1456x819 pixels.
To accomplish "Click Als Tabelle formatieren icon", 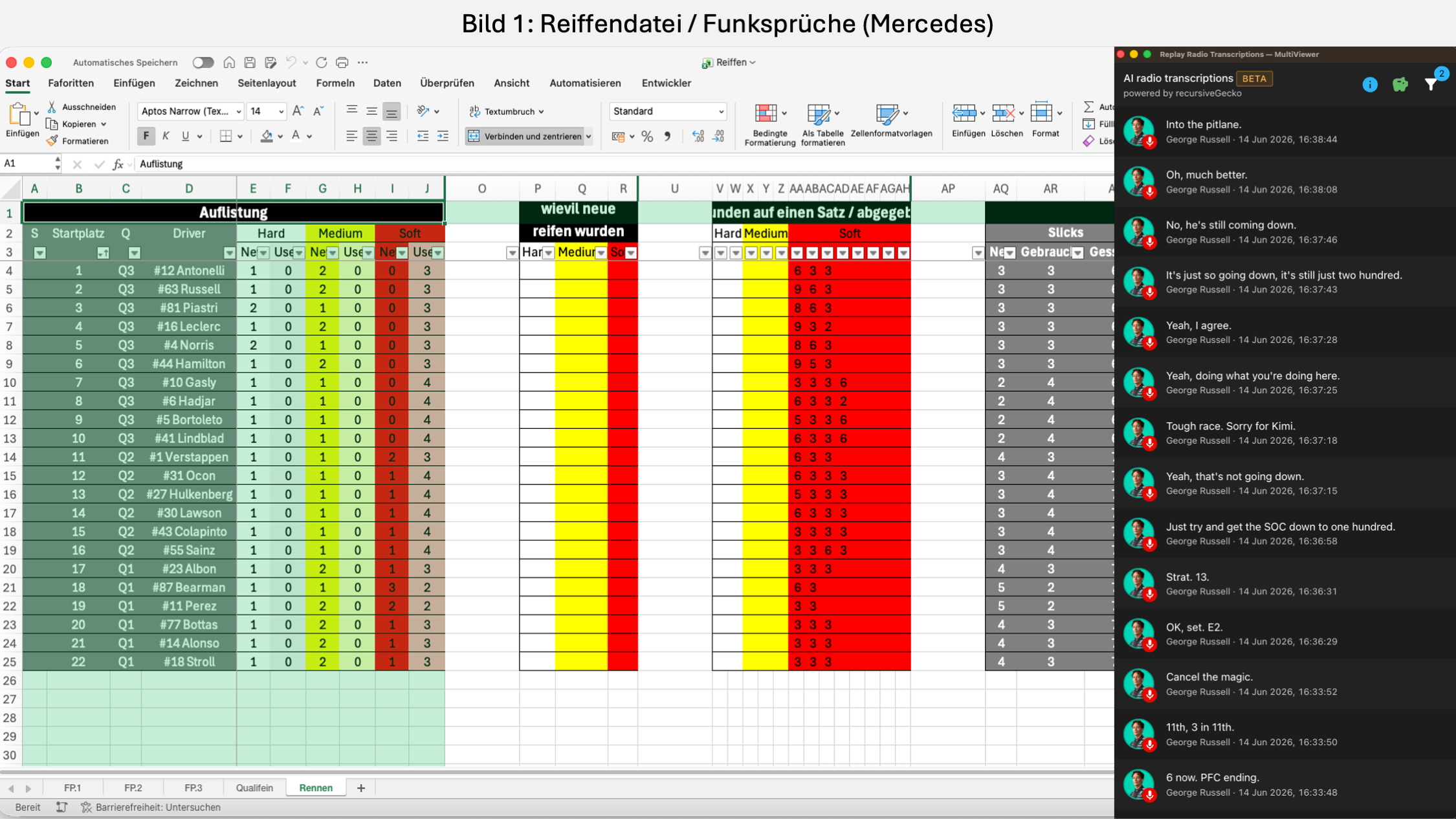I will (x=819, y=114).
